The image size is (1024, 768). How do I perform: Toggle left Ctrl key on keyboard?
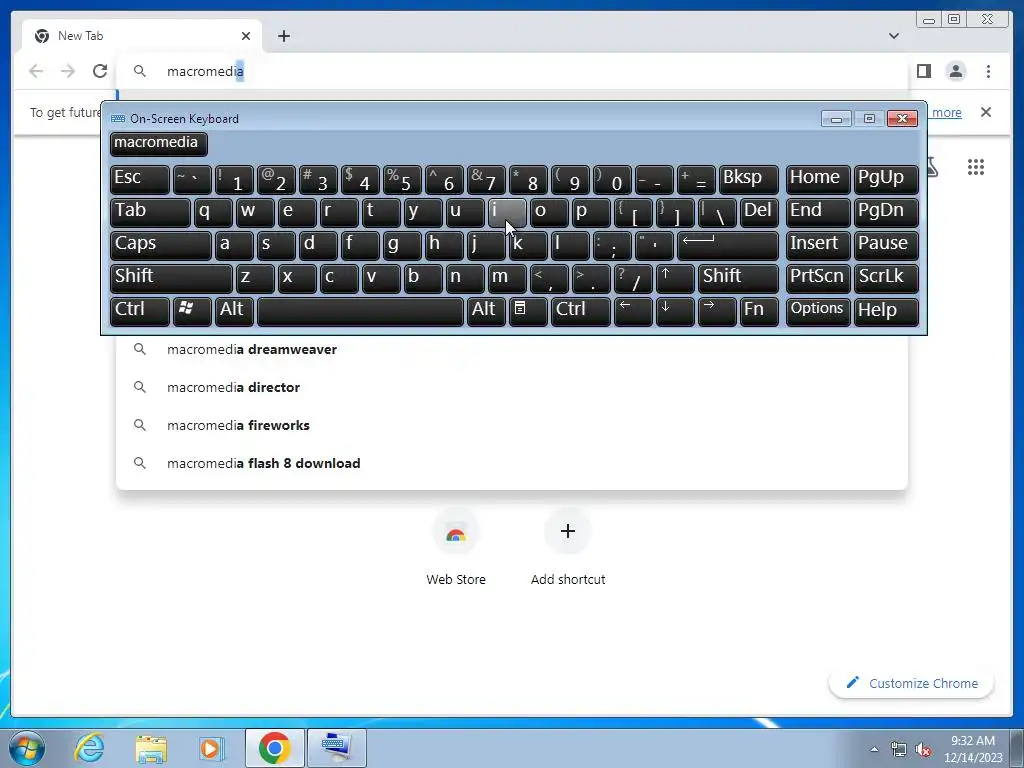pyautogui.click(x=140, y=311)
